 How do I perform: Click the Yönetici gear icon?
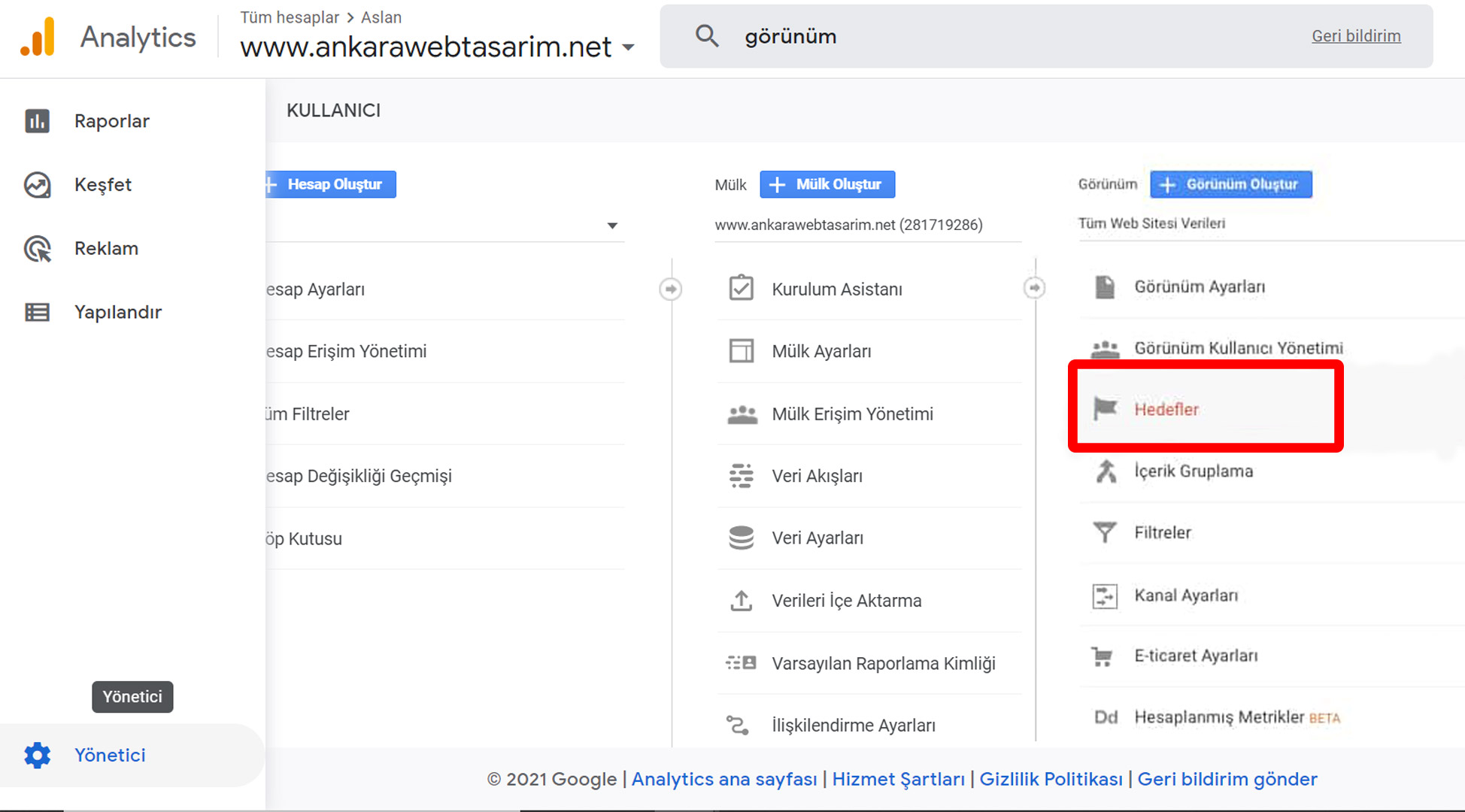pyautogui.click(x=38, y=755)
